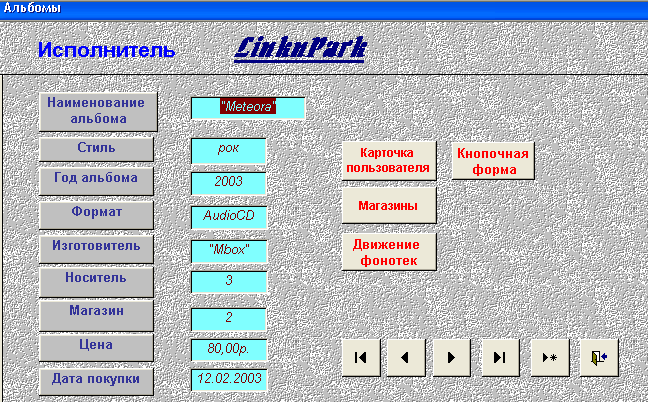Click the Альбомы window title bar
Image resolution: width=648 pixels, height=402 pixels.
pos(324,9)
